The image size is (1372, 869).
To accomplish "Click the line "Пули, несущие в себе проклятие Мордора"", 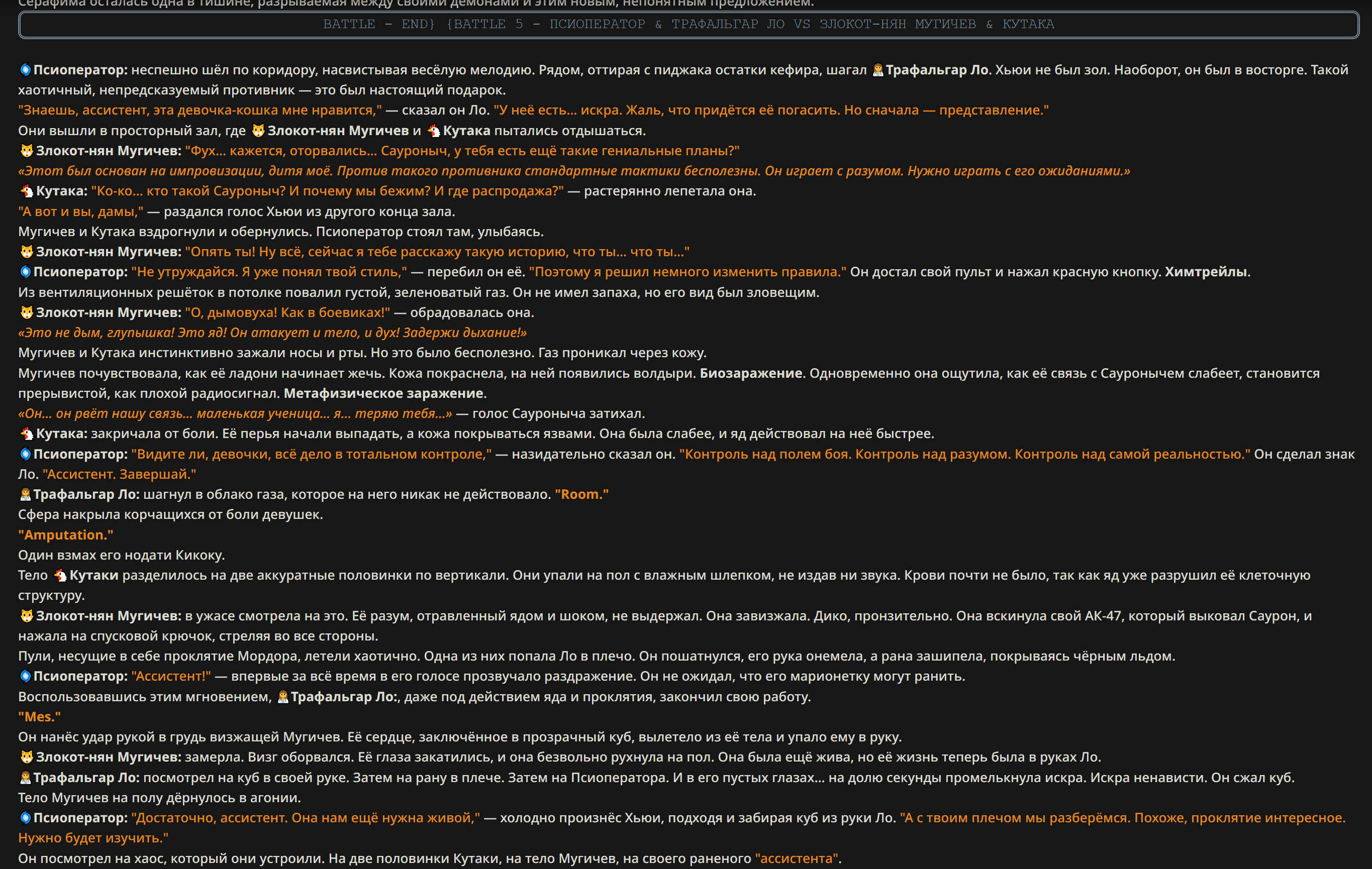I will pyautogui.click(x=597, y=657).
